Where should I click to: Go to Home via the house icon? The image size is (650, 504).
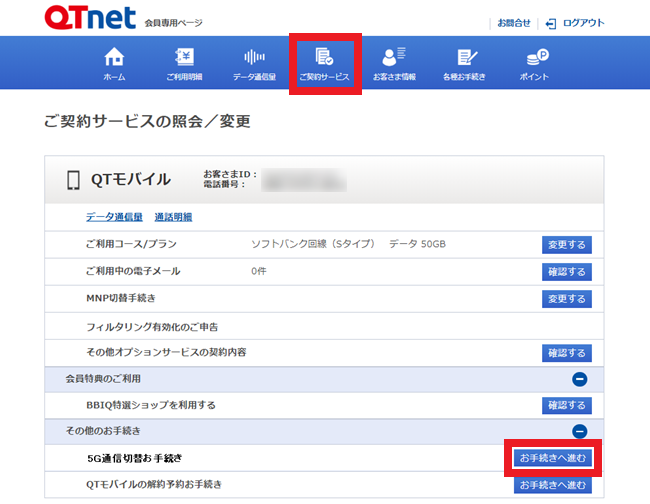point(115,64)
